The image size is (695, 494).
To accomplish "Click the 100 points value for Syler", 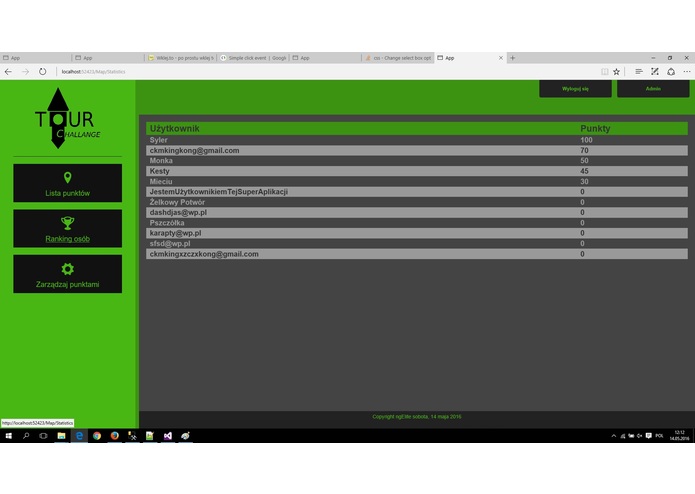I will 586,140.
